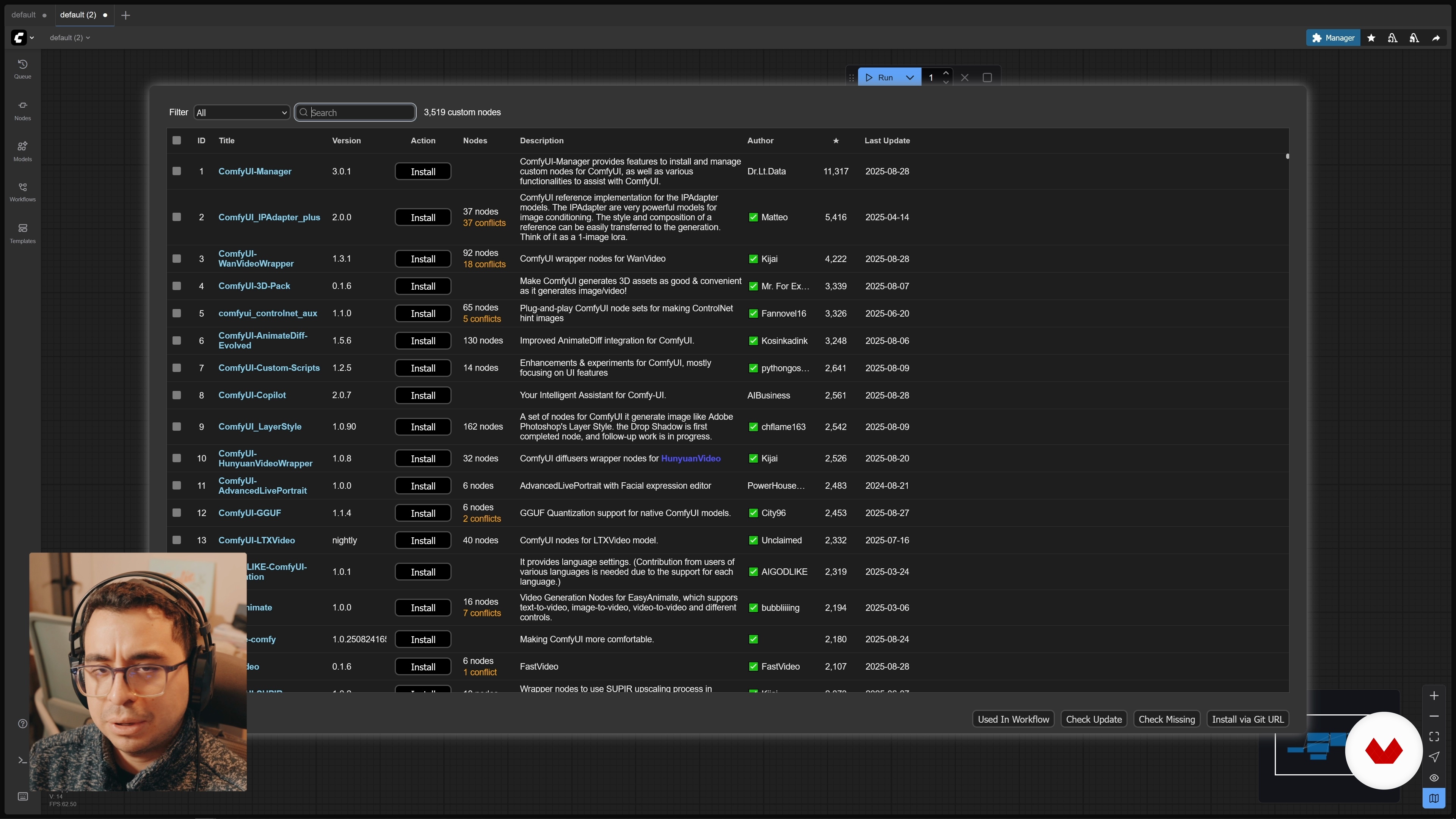Image resolution: width=1456 pixels, height=819 pixels.
Task: Click the table vertical scrollbar thumb
Action: (x=1287, y=157)
